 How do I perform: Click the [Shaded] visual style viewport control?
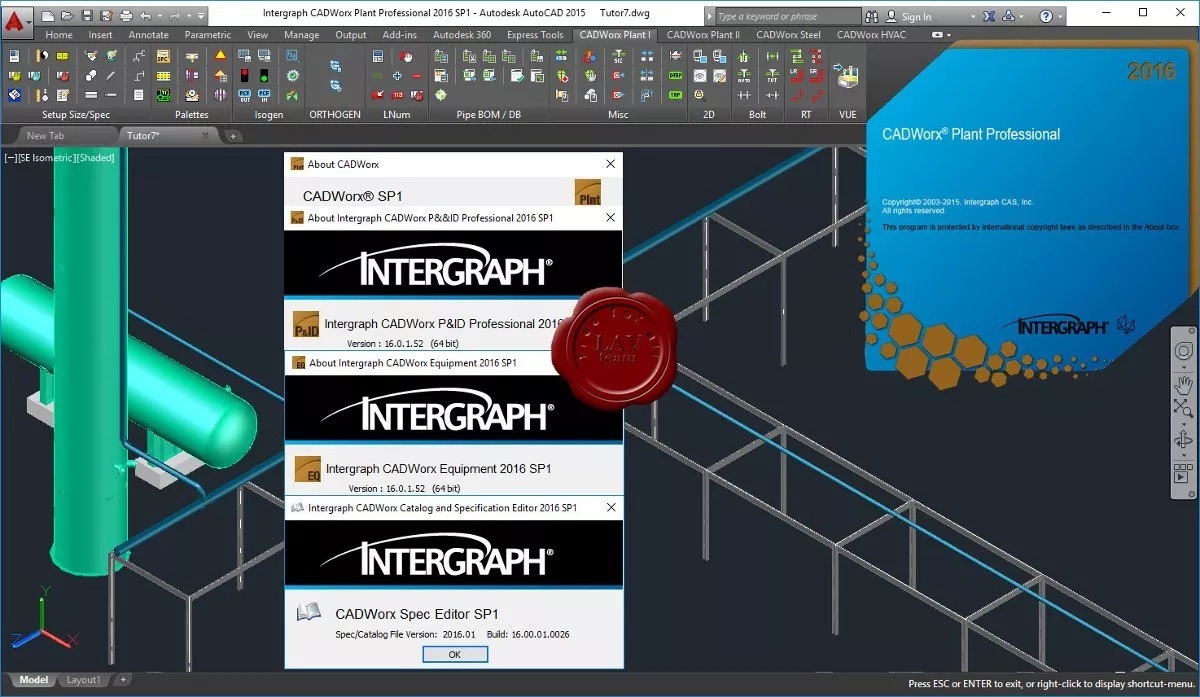pyautogui.click(x=95, y=158)
